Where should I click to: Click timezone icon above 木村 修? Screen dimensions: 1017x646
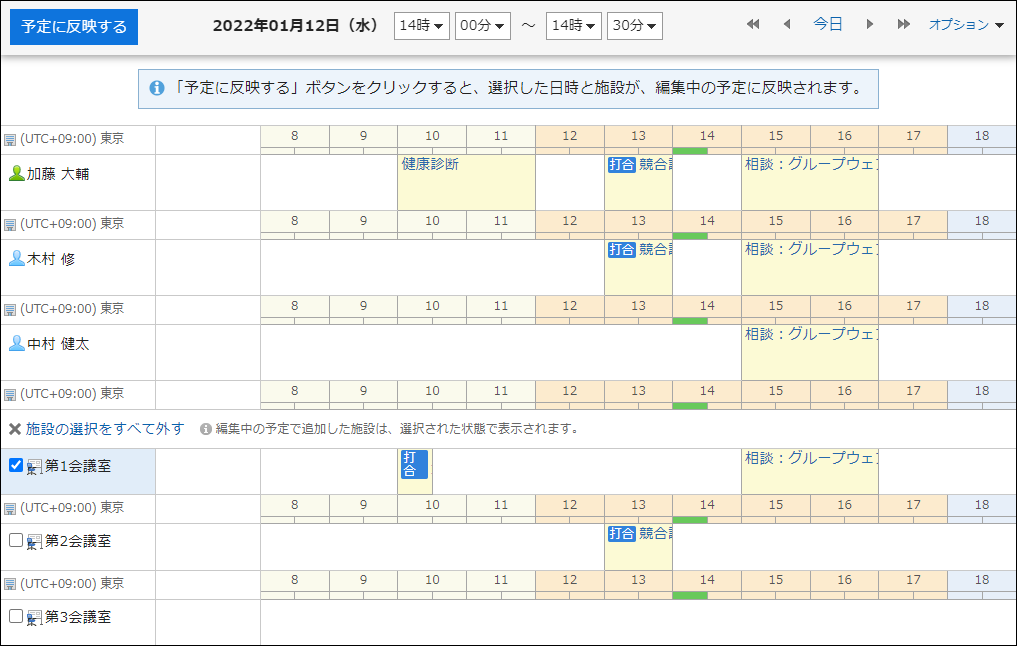(10, 224)
